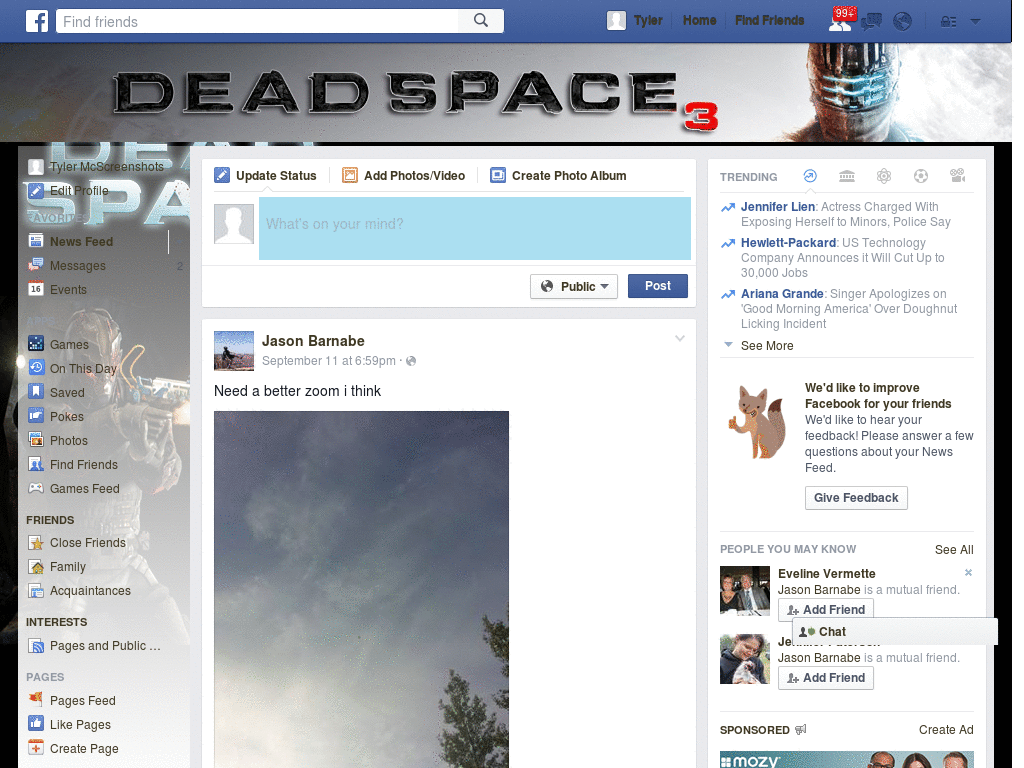Open See All people you may know
This screenshot has height=768, width=1024.
pos(953,550)
